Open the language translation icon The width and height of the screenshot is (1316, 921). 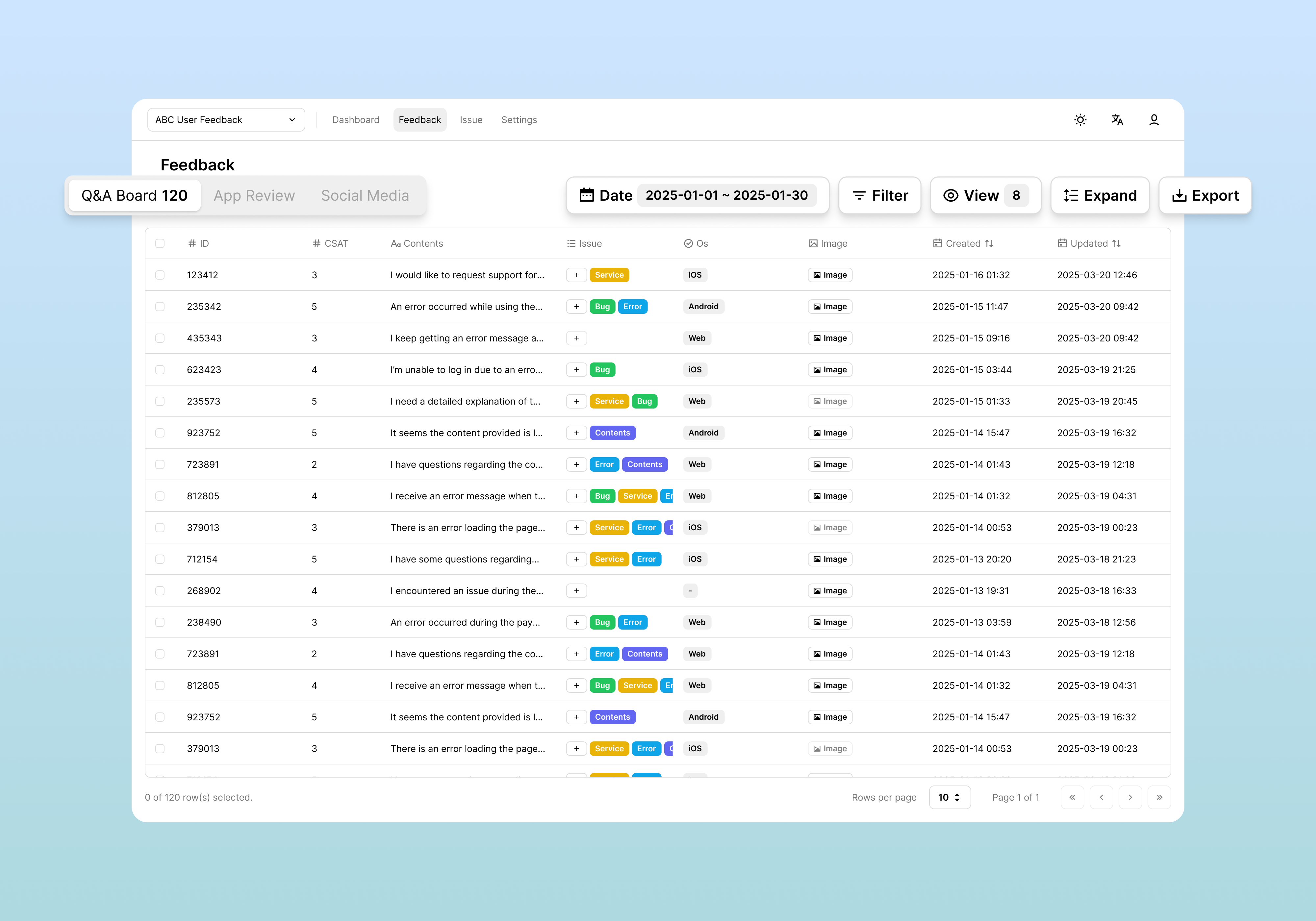click(1117, 120)
